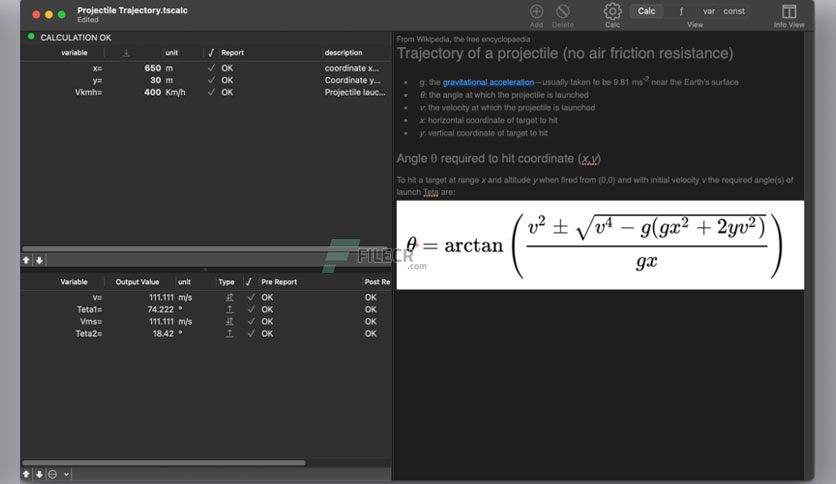Click the Delete icon in toolbar

pos(562,11)
